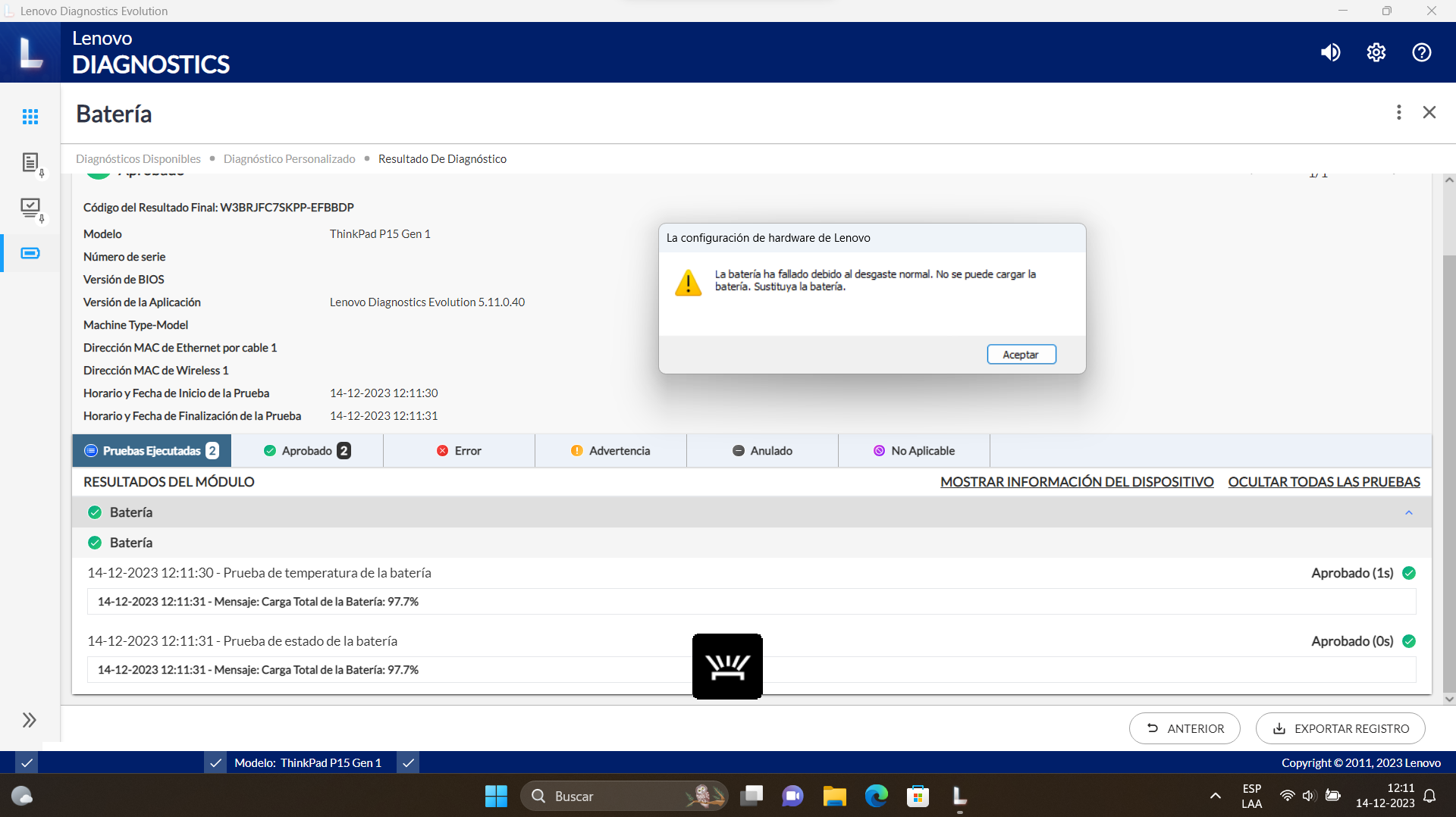Filter by Anulado tab
The image size is (1456, 817).
762,450
